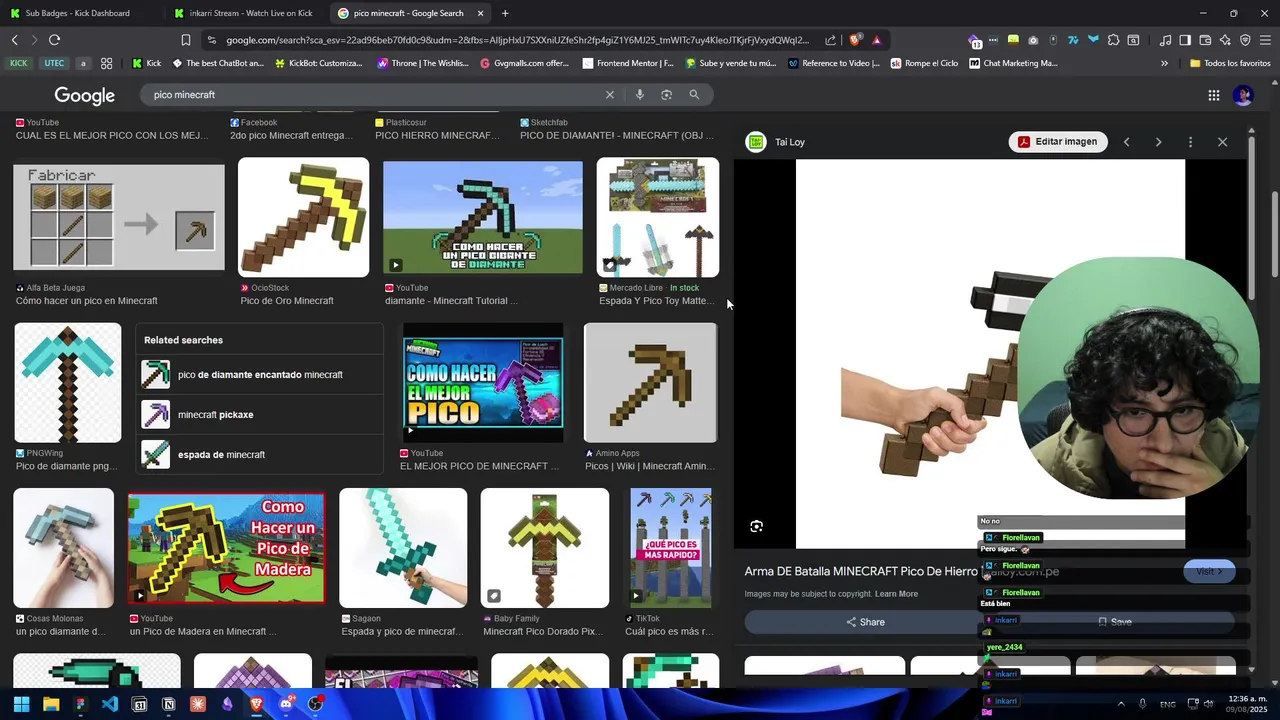
Task: Open the Espada y pico de minecraft Sagaon image
Action: [x=403, y=548]
